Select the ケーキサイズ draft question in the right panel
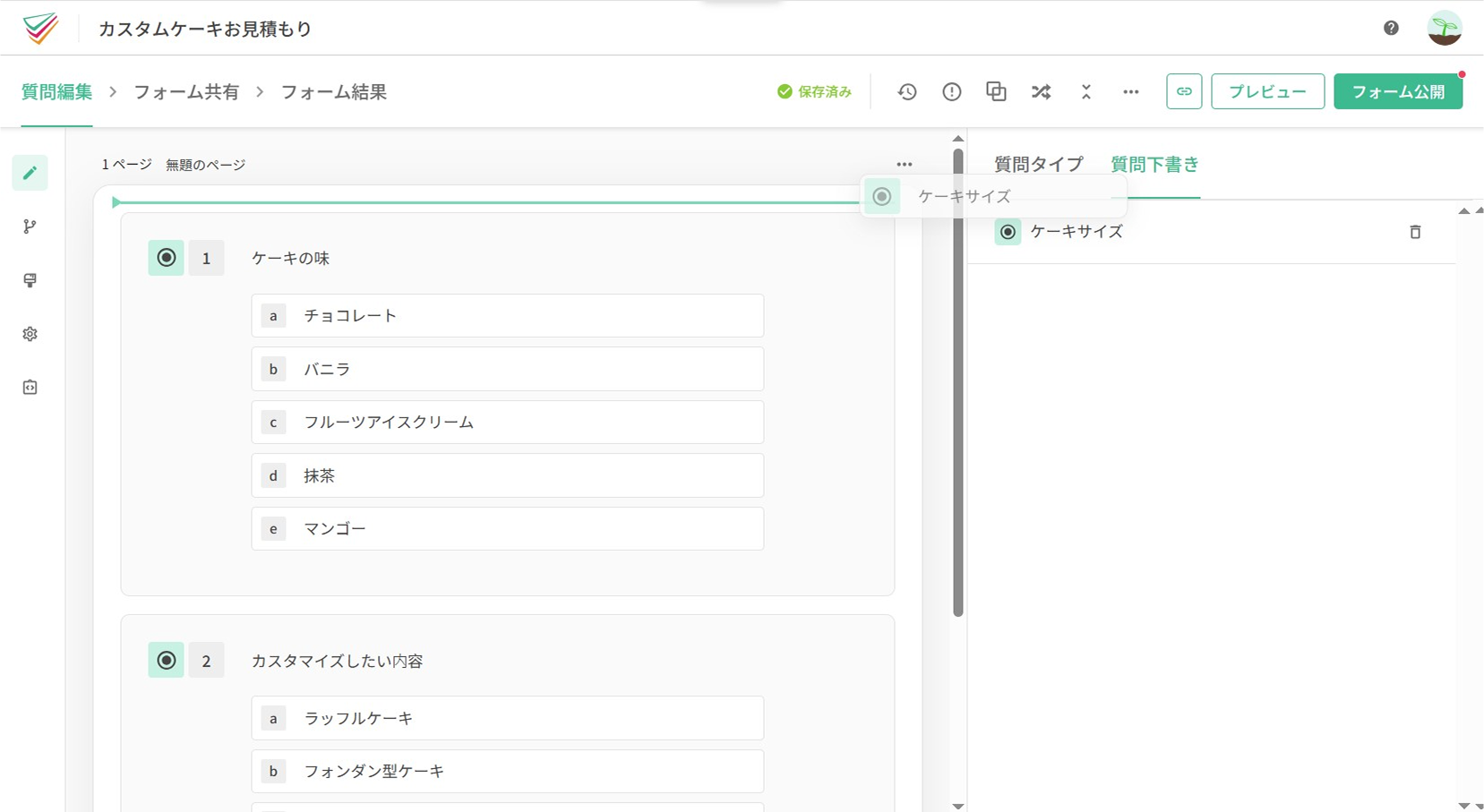Viewport: 1484px width, 812px height. (x=1211, y=232)
